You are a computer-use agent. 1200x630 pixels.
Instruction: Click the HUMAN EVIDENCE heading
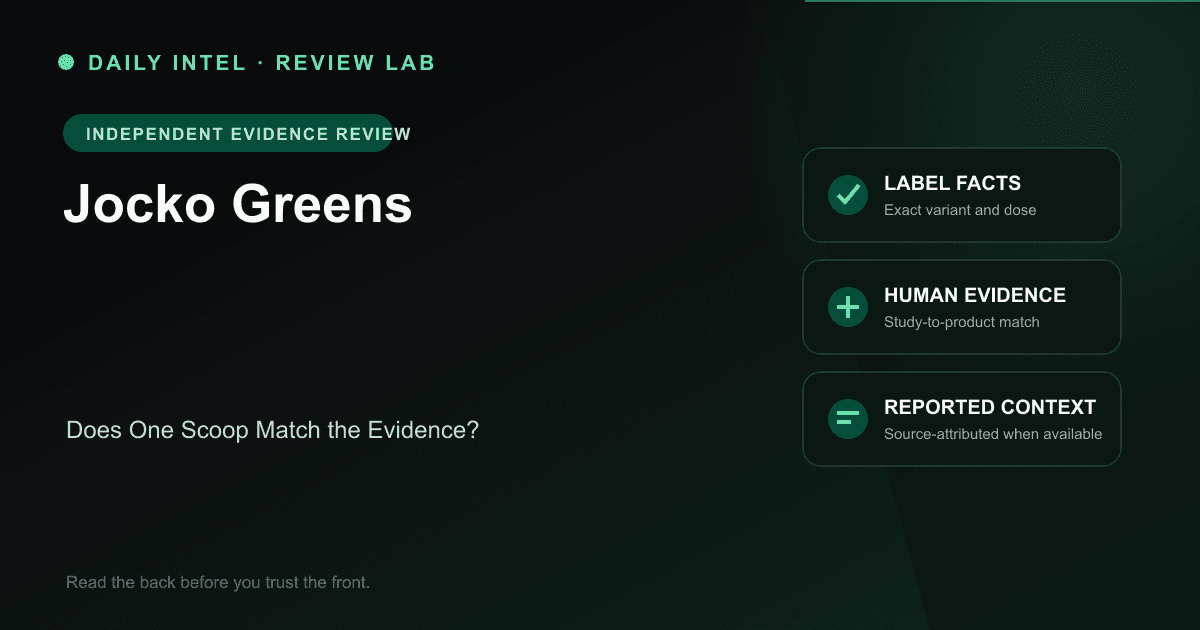(975, 296)
